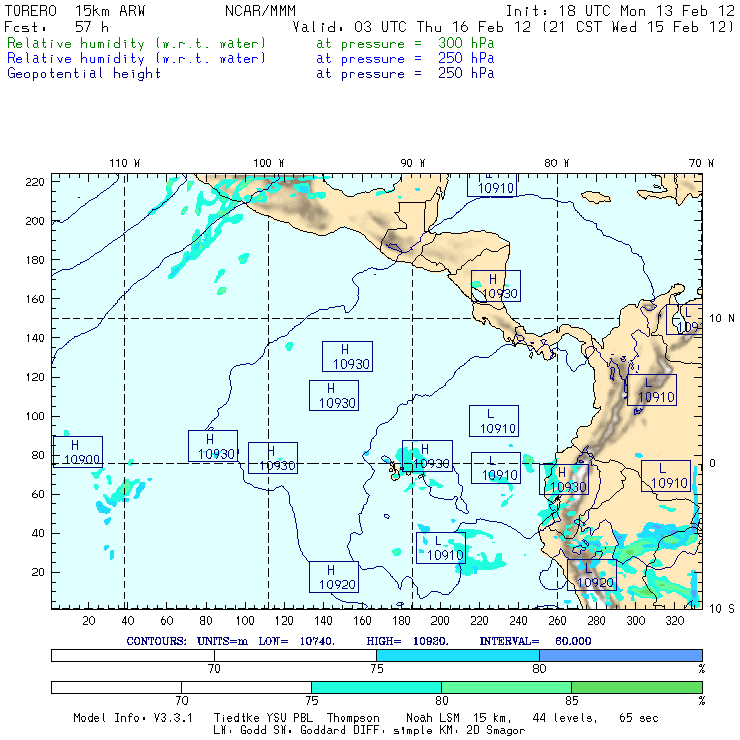Click the green 'at pressure = 300 hPa' text
The image size is (740, 740).
coord(405,43)
